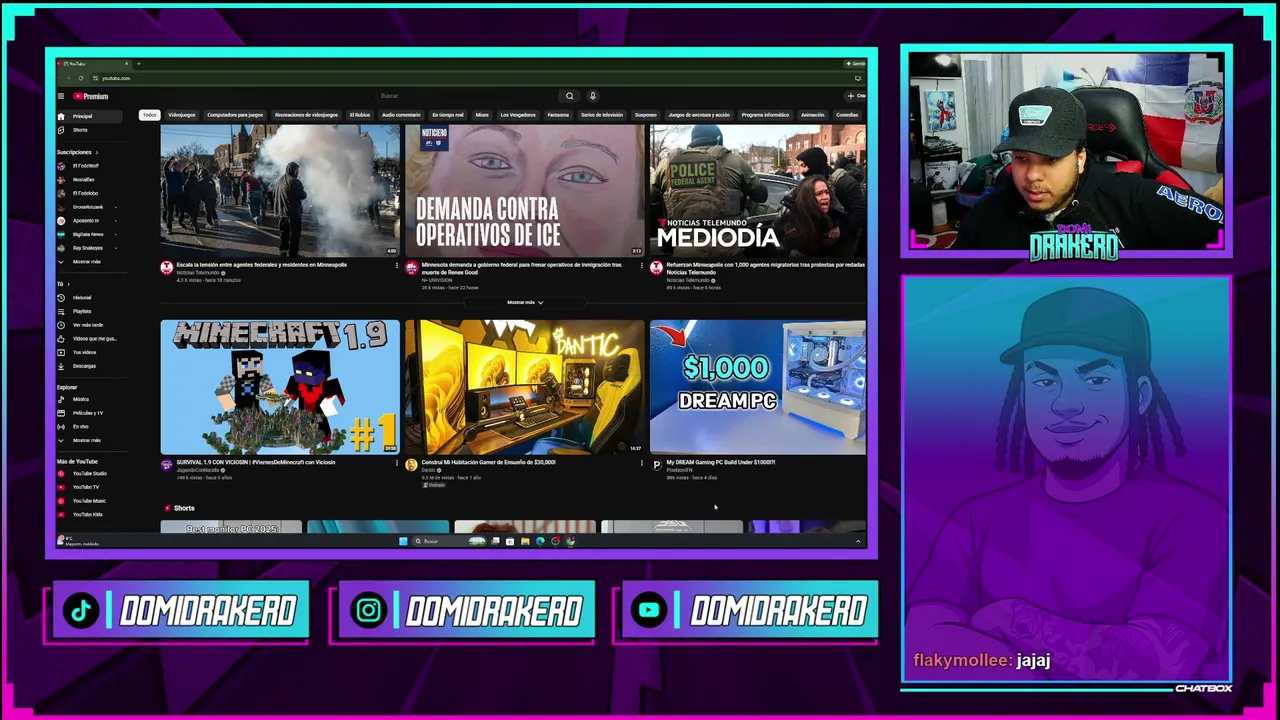The width and height of the screenshot is (1280, 720).
Task: Open Aposento tv subscription channel
Action: tap(89, 220)
